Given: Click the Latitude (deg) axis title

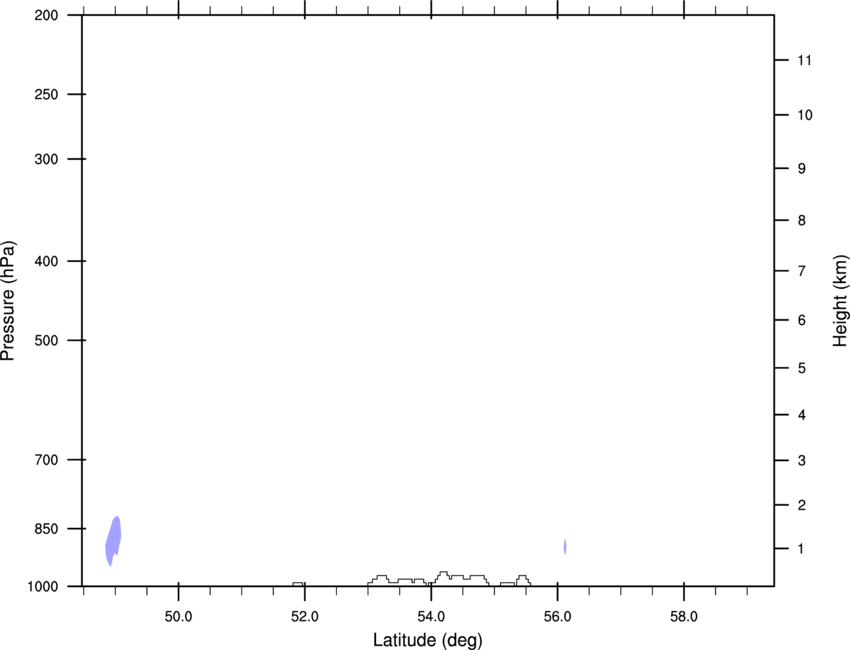Looking at the screenshot, I should 428,640.
